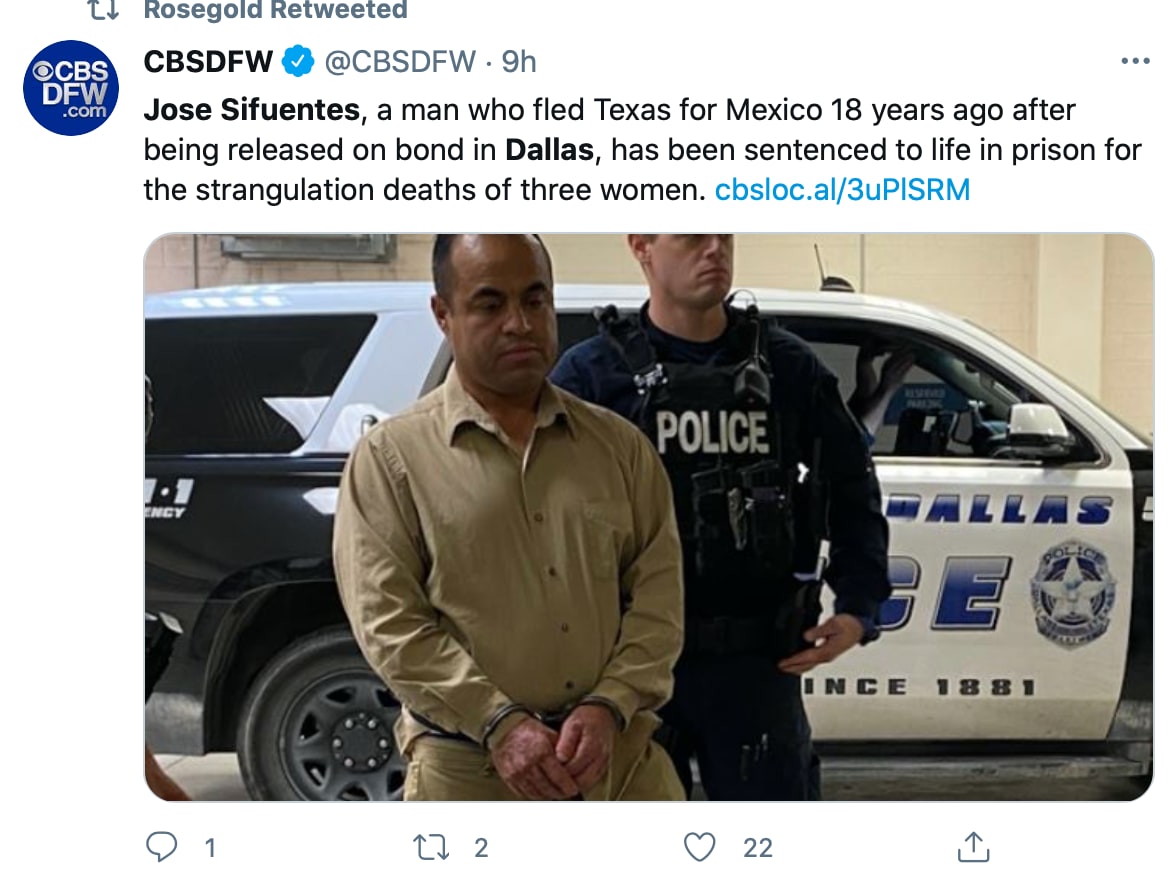
Task: Open the three-dot more options menu
Action: pos(1135,62)
